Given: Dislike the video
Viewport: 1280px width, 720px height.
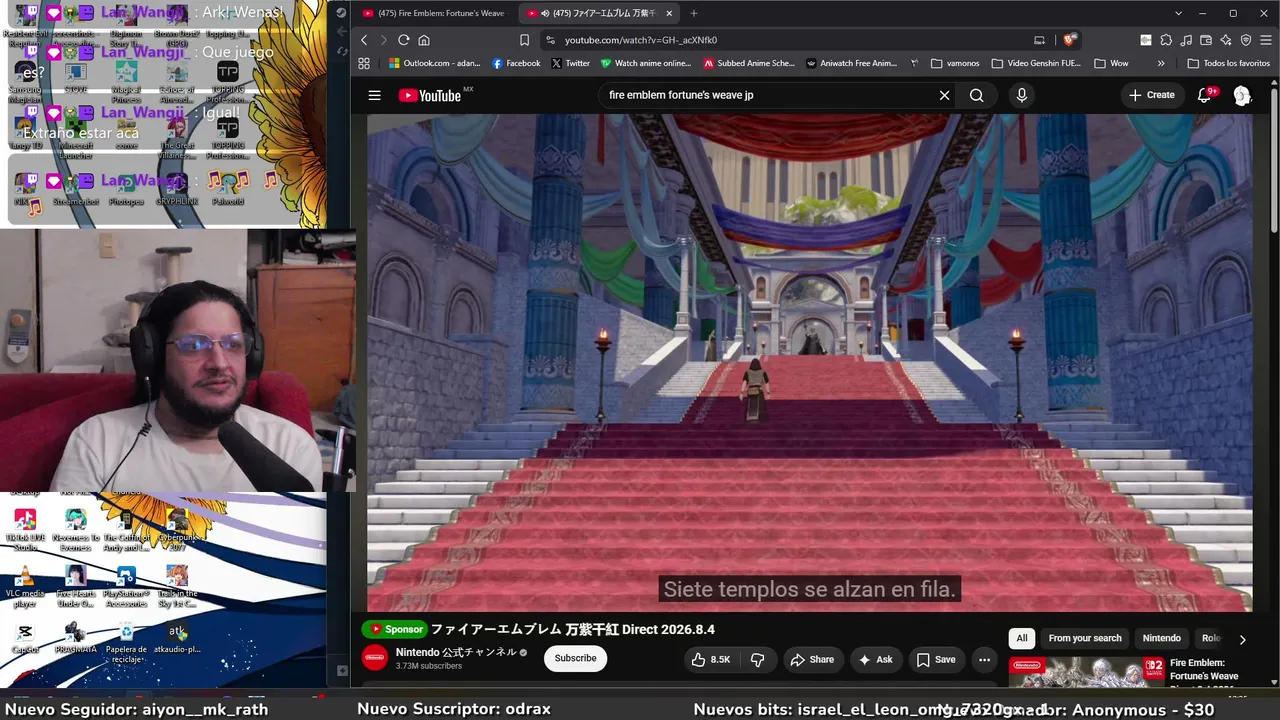Looking at the screenshot, I should point(757,659).
